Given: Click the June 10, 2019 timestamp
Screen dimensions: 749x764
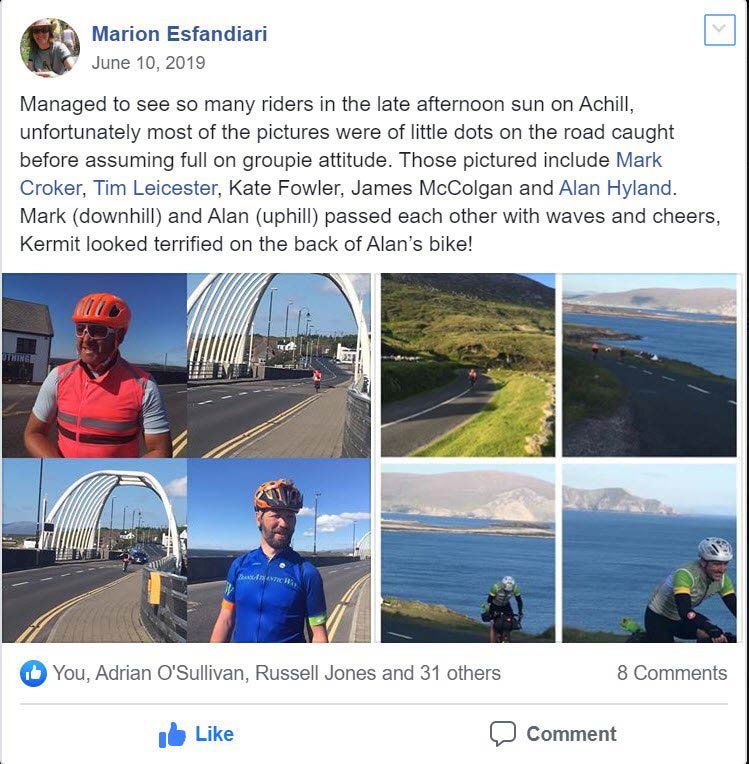Looking at the screenshot, I should (148, 63).
